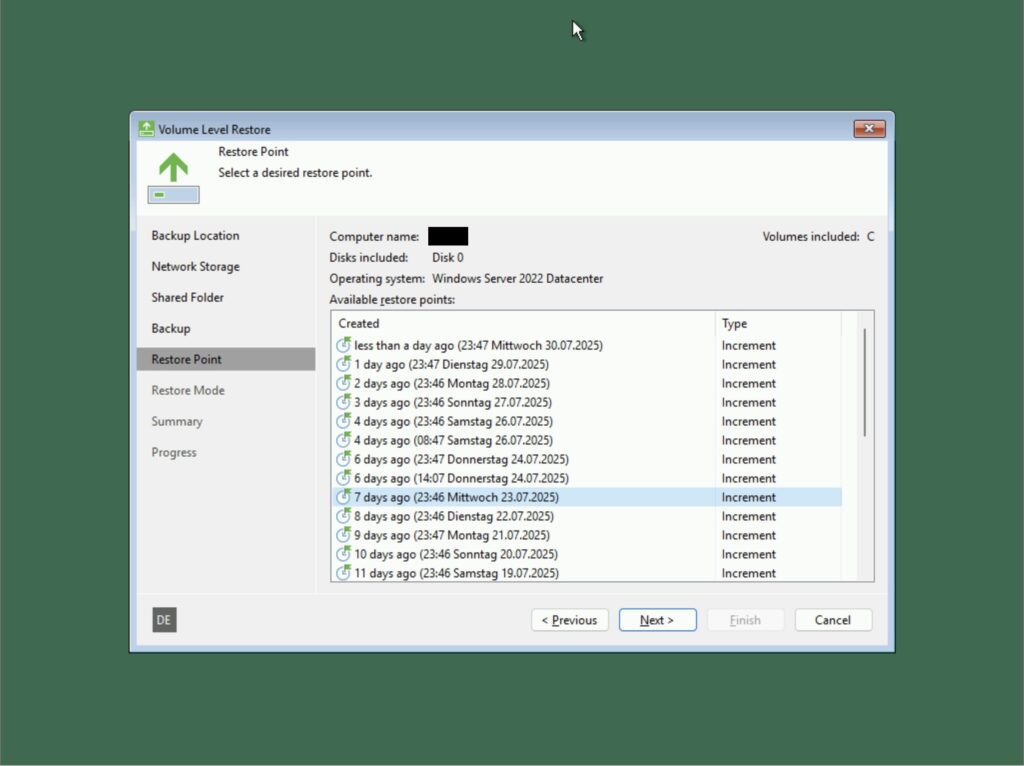Click the clock icon for the 14:07 Donnerstag entry
1024x766 pixels.
pyautogui.click(x=343, y=478)
